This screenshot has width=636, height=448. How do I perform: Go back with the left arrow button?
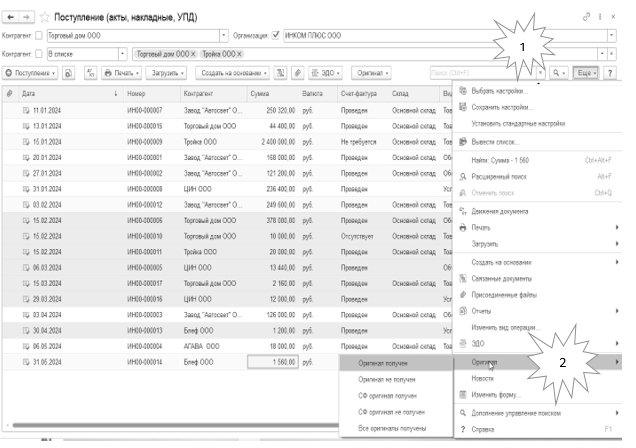click(11, 17)
